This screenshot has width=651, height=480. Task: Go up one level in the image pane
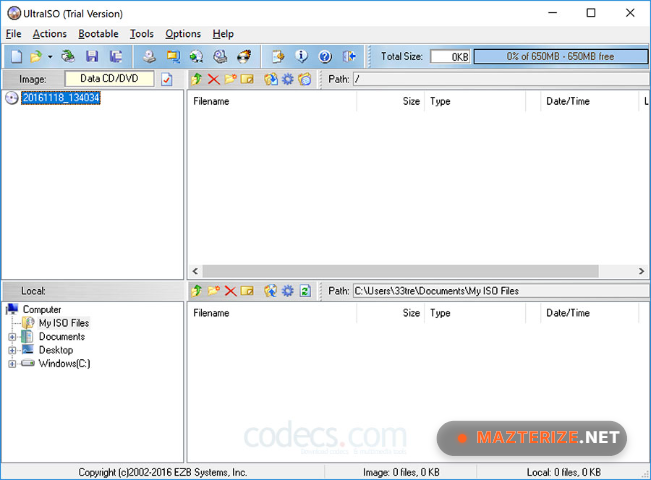click(197, 79)
